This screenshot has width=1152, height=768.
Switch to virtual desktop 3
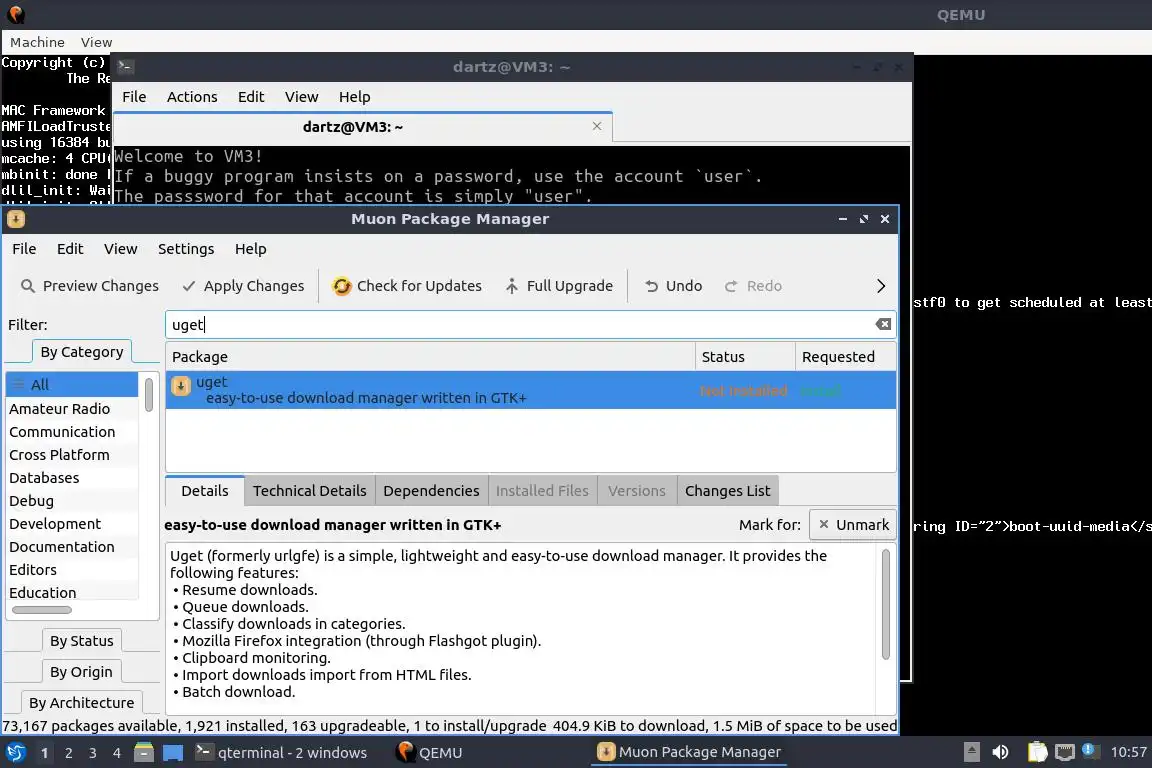(x=93, y=753)
